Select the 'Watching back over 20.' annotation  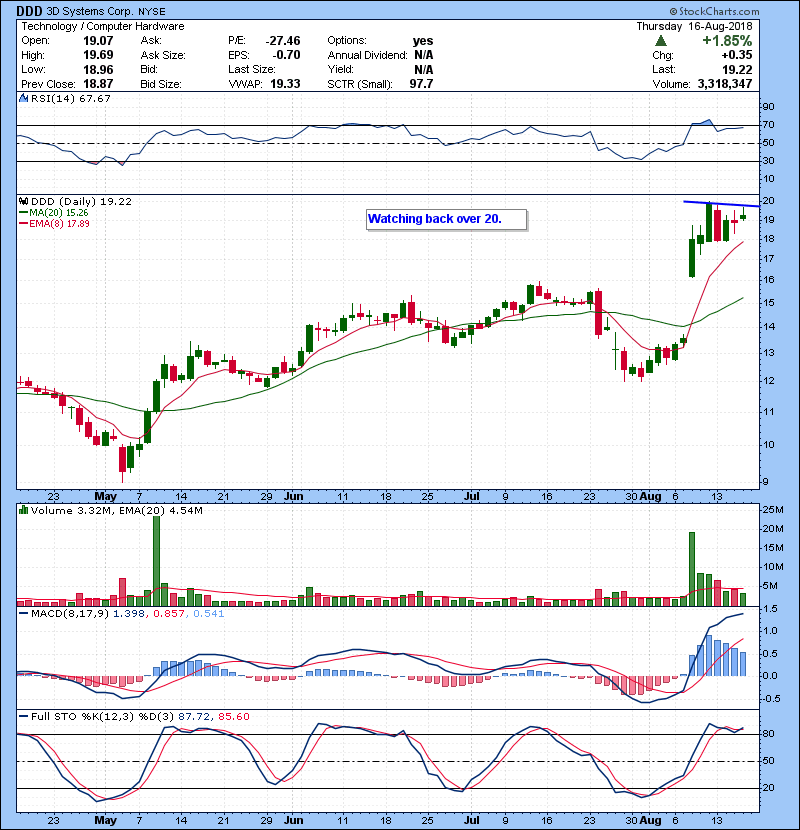[434, 219]
